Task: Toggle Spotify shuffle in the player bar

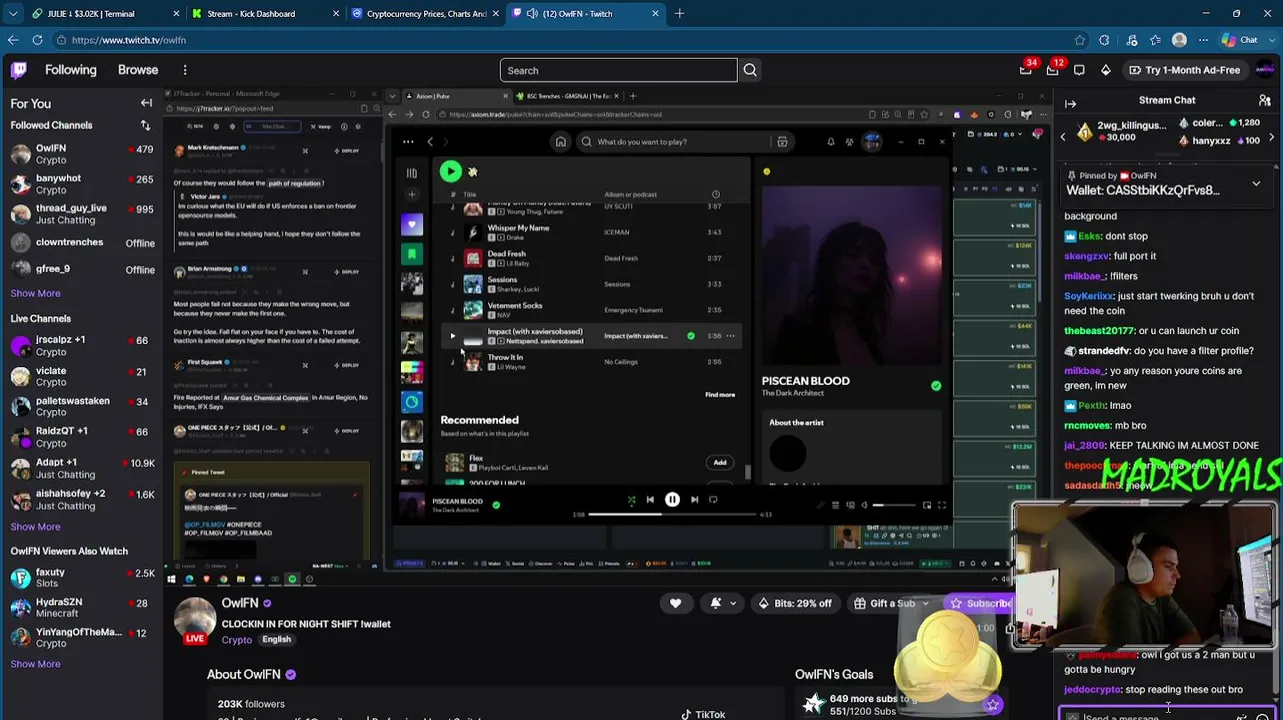Action: (x=631, y=500)
